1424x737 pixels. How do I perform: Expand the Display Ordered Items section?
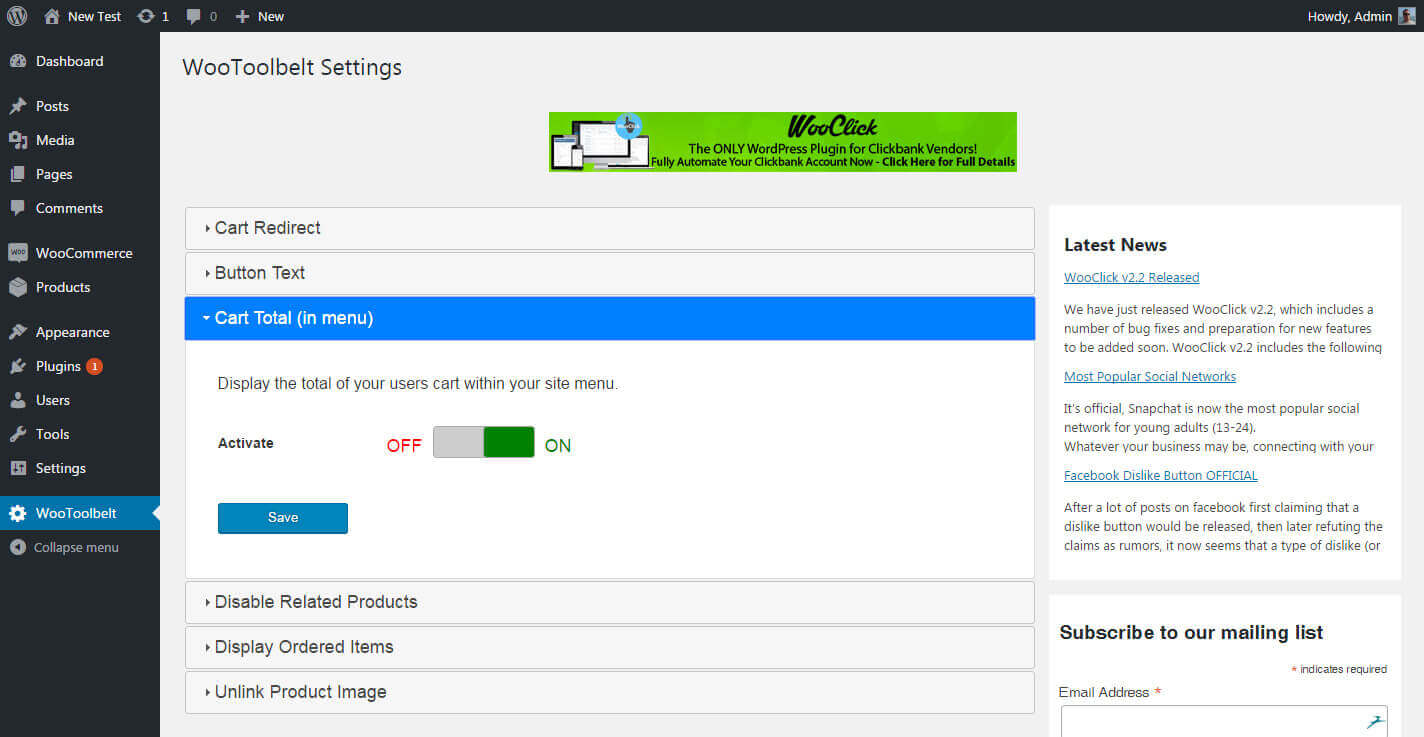(x=610, y=647)
